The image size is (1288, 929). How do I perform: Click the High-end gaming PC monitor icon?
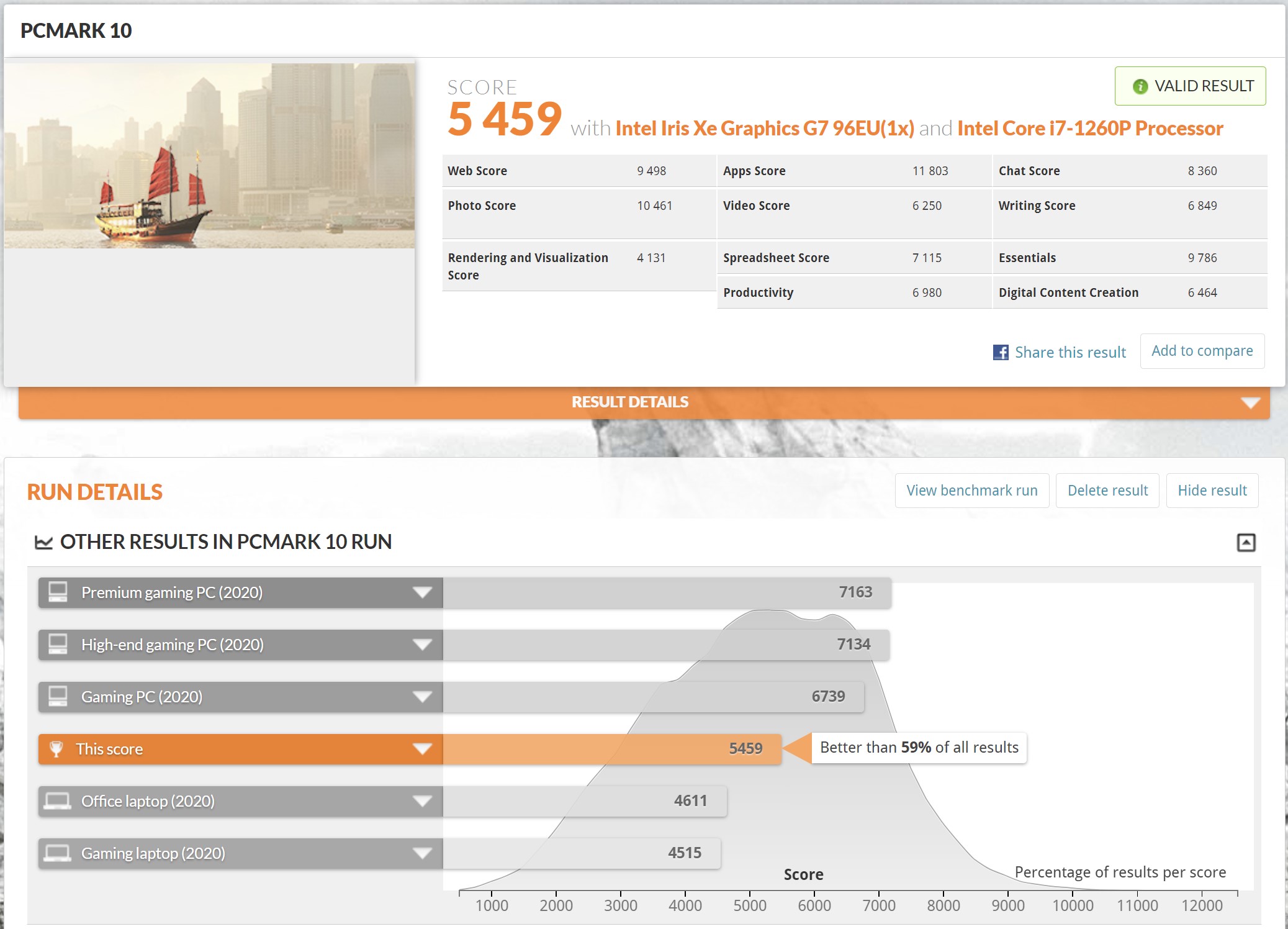click(58, 644)
